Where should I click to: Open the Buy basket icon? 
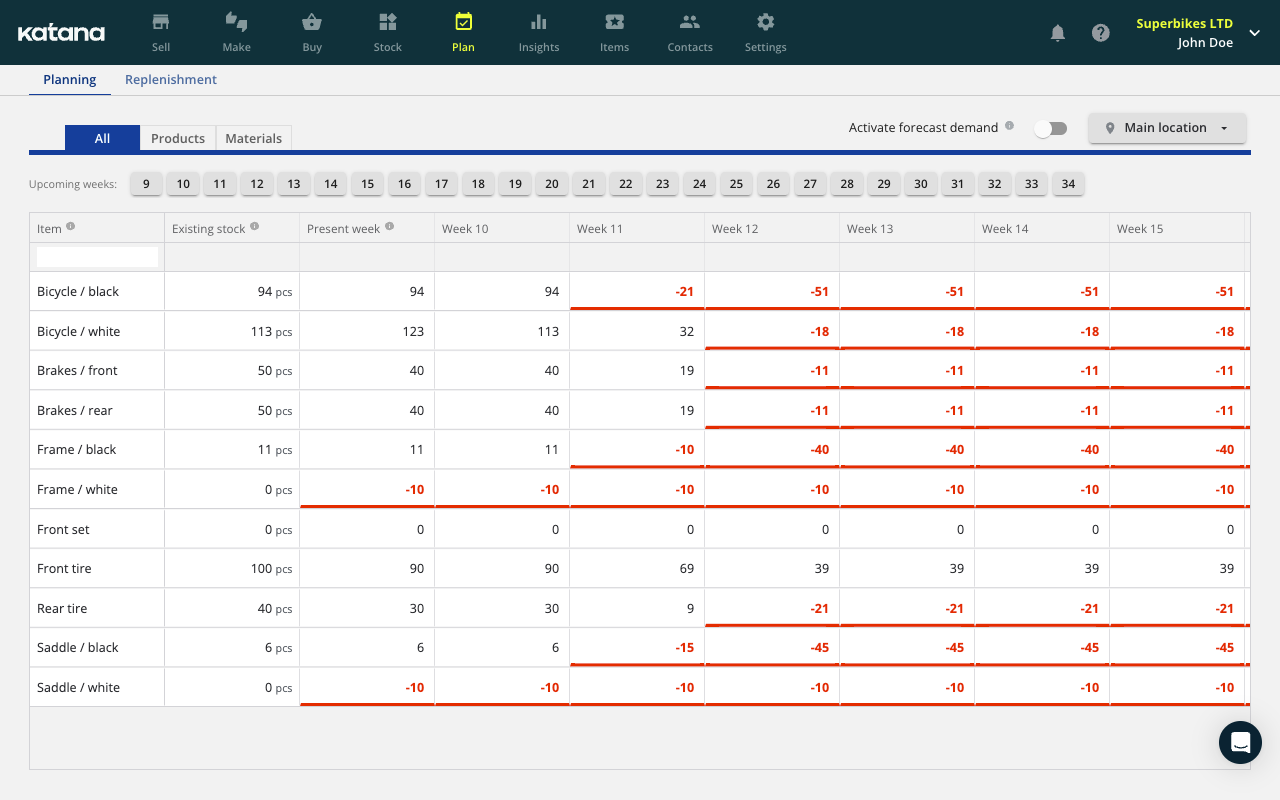click(312, 22)
